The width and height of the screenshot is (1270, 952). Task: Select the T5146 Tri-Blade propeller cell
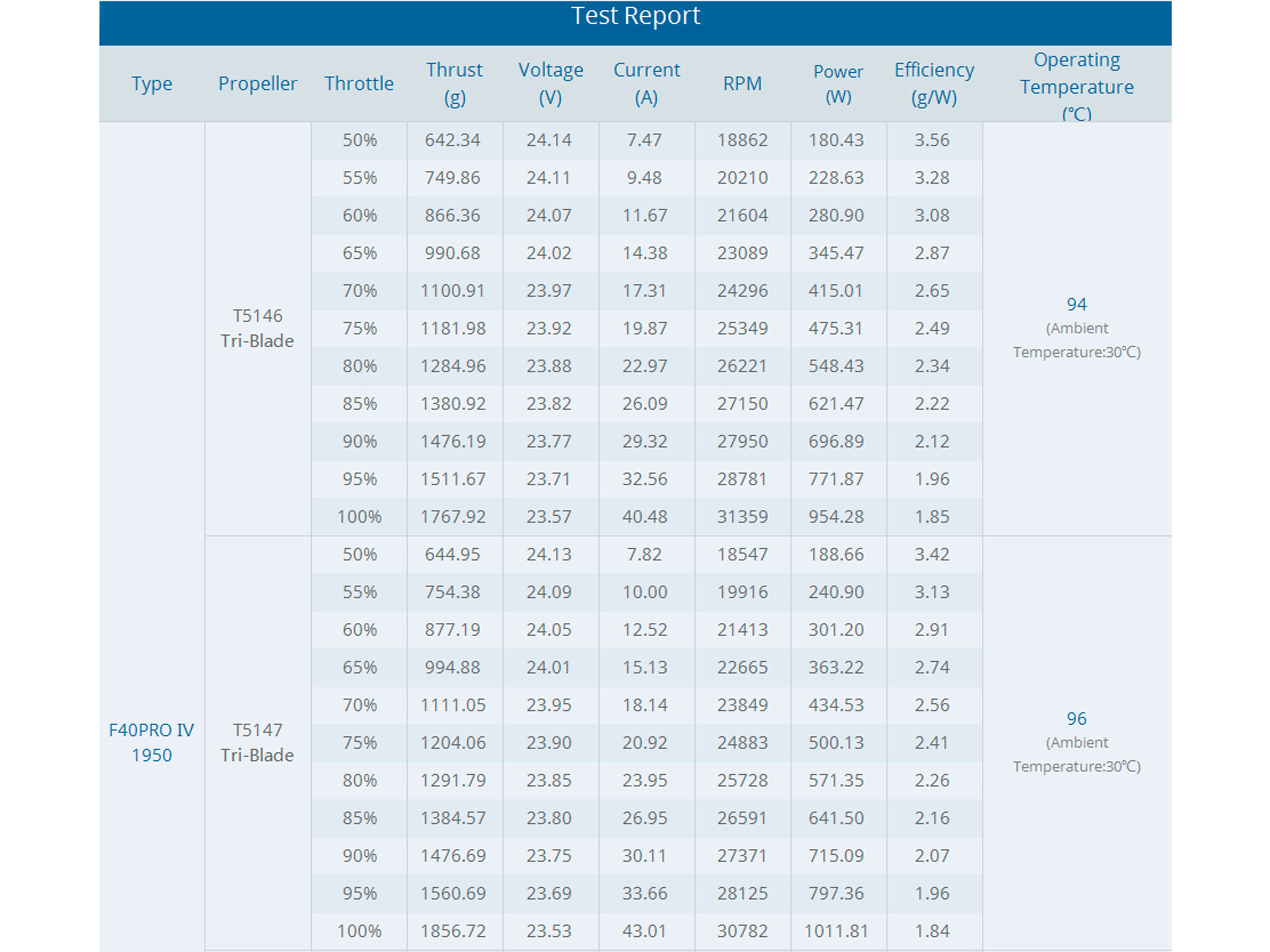coord(257,328)
